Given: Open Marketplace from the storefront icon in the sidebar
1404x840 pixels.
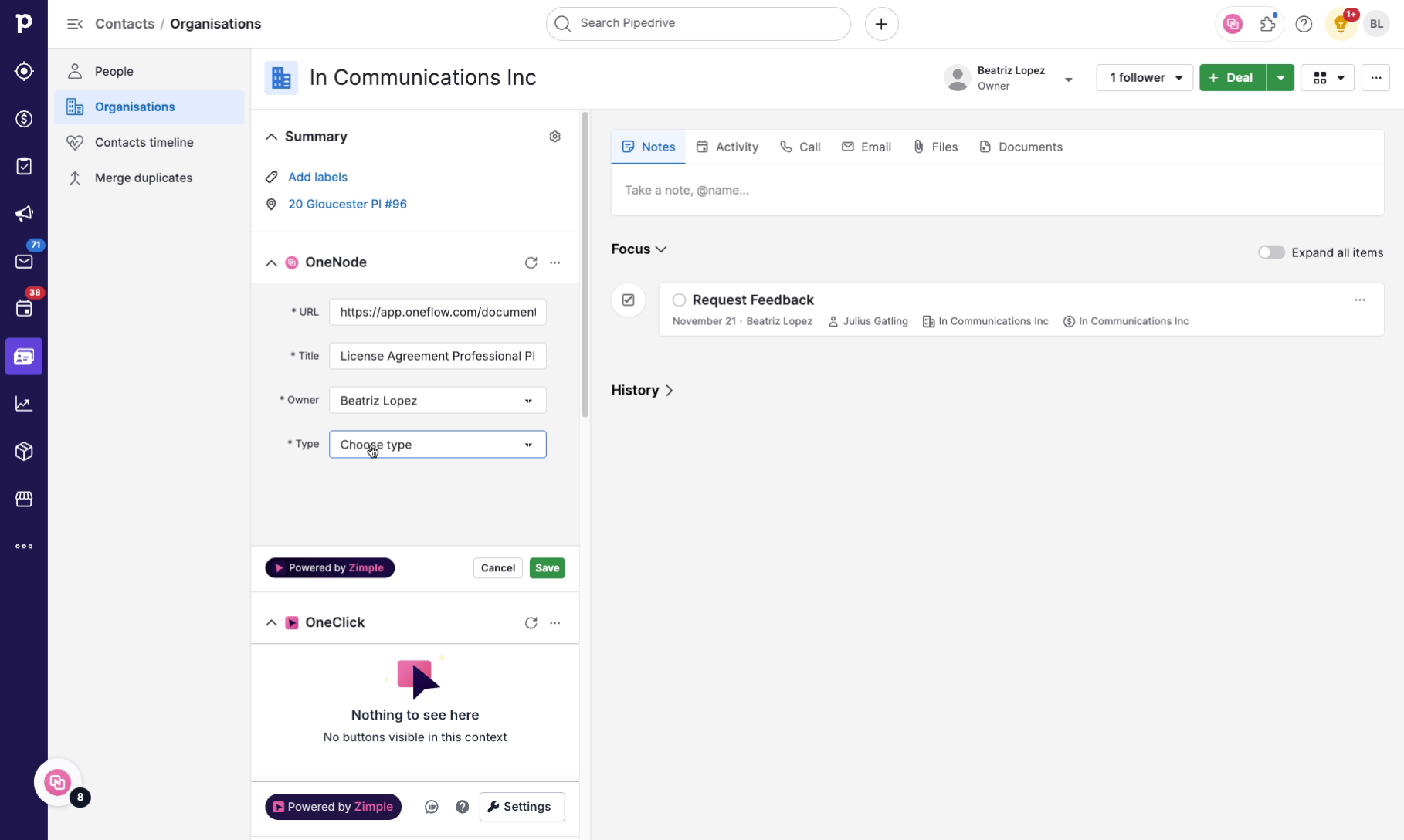Looking at the screenshot, I should tap(24, 499).
